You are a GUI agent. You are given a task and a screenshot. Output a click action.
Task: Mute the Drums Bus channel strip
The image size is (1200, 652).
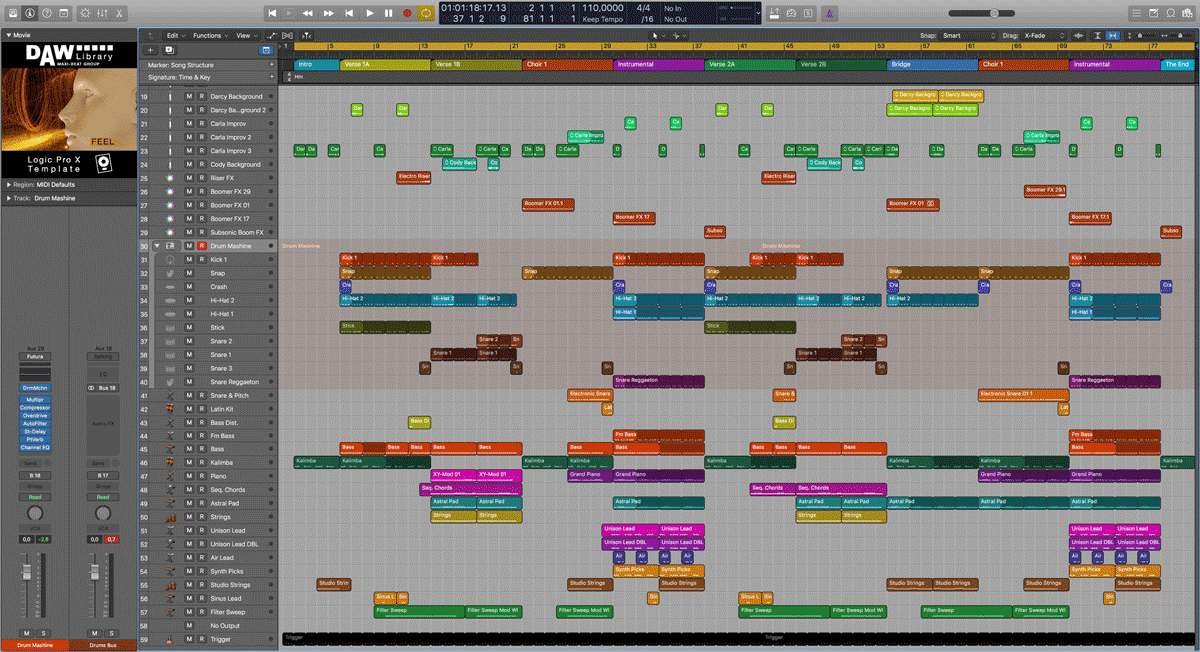pyautogui.click(x=93, y=633)
